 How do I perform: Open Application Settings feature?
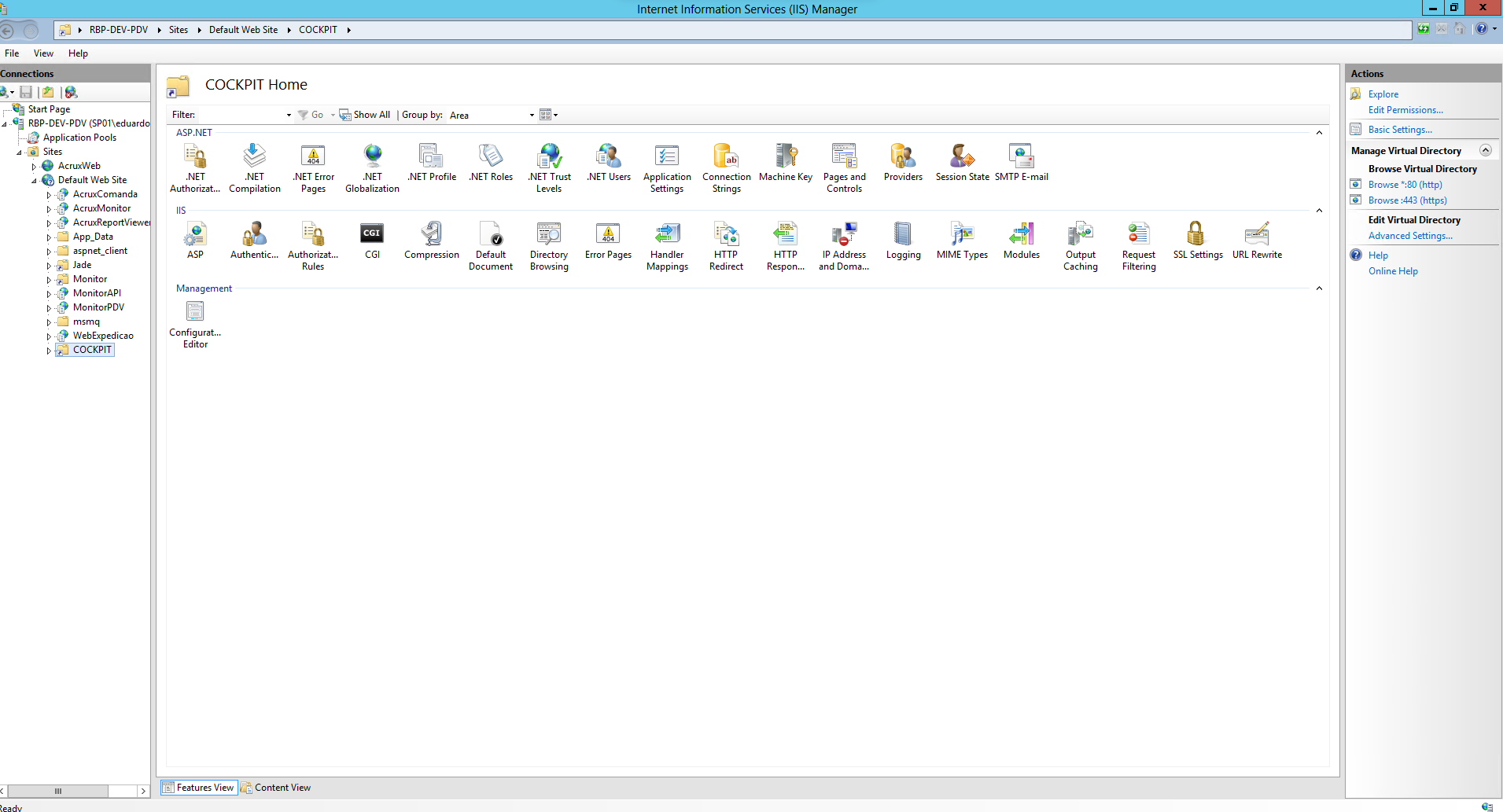click(x=667, y=167)
